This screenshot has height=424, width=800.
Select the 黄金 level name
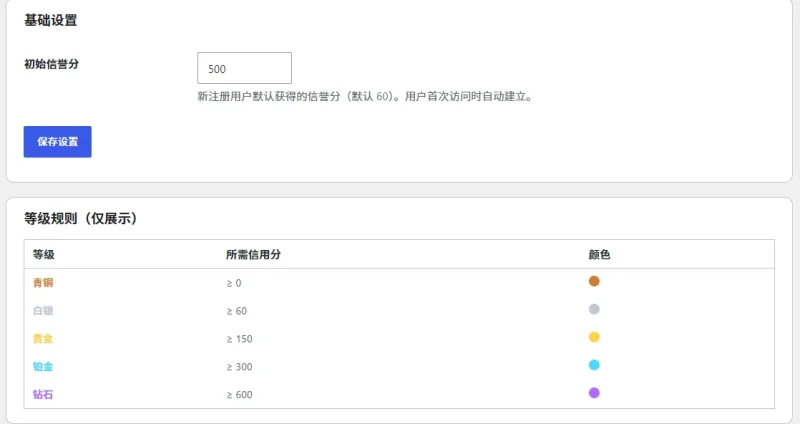(43, 339)
